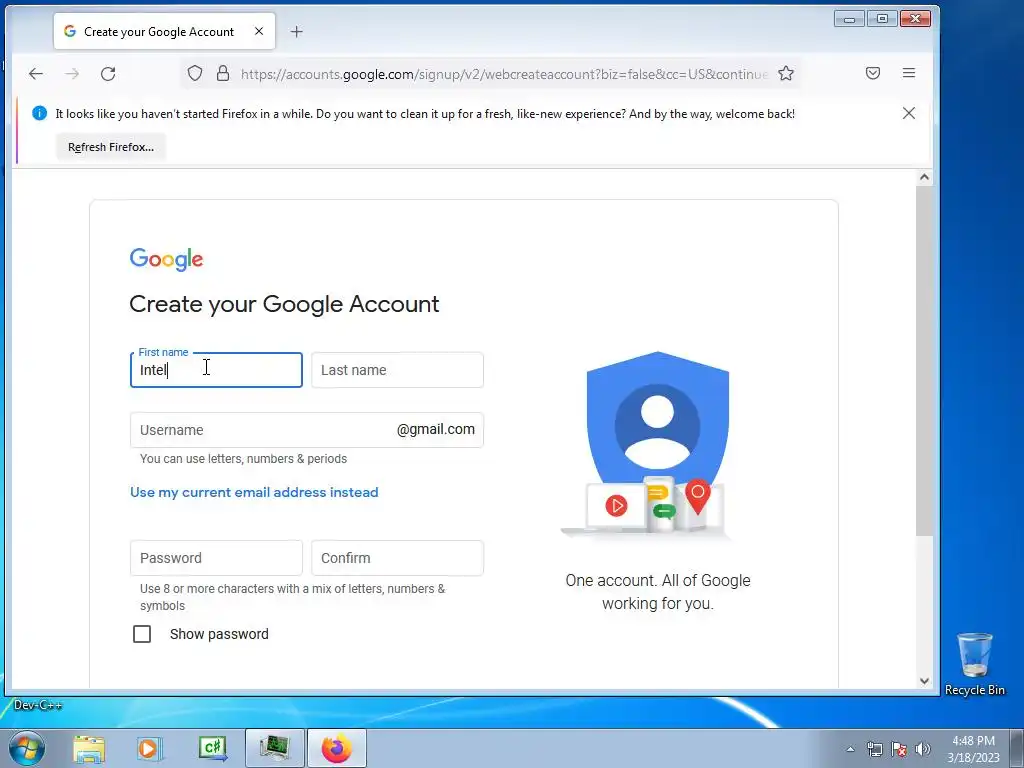Open Windows Explorer from the taskbar
Viewport: 1024px width, 768px height.
click(x=89, y=748)
